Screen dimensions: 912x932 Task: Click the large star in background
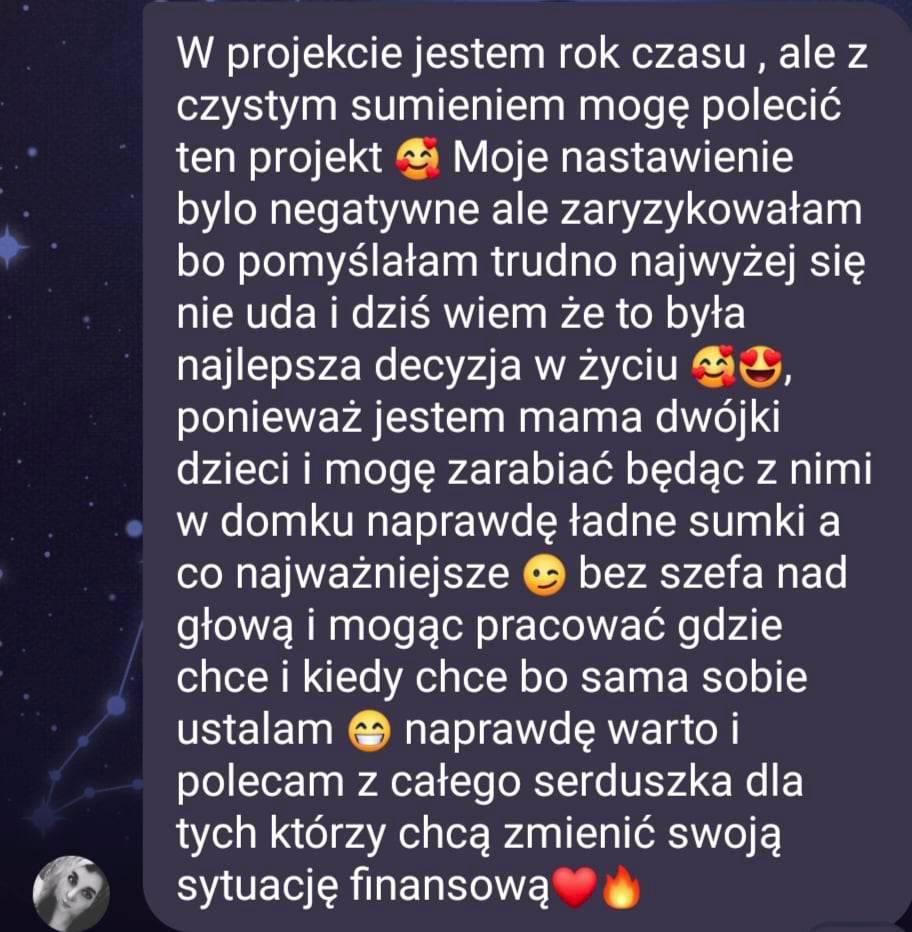[x=11, y=246]
